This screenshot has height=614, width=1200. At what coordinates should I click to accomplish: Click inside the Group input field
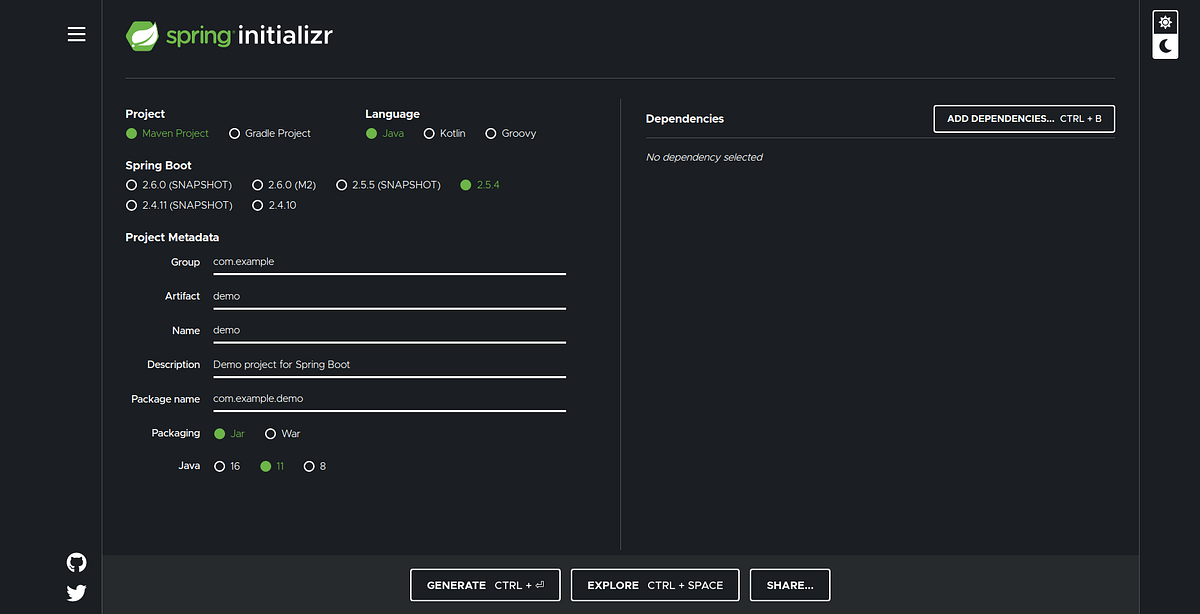(x=389, y=262)
